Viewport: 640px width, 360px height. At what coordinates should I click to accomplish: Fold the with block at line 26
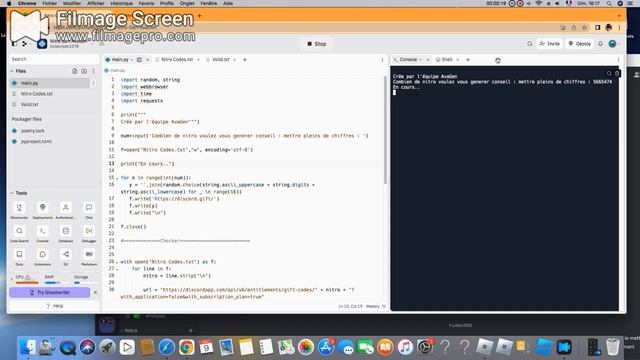click(x=117, y=262)
